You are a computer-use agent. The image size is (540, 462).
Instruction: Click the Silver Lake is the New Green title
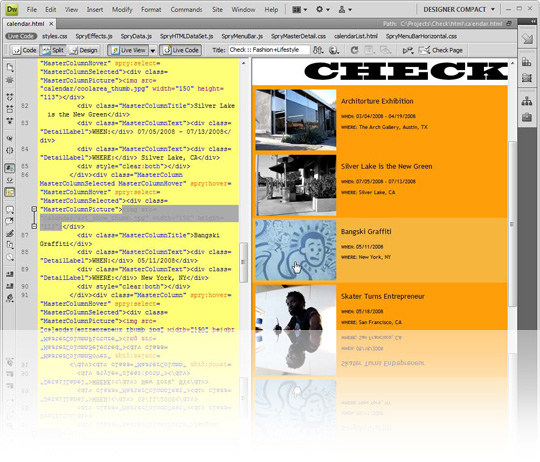coord(386,167)
